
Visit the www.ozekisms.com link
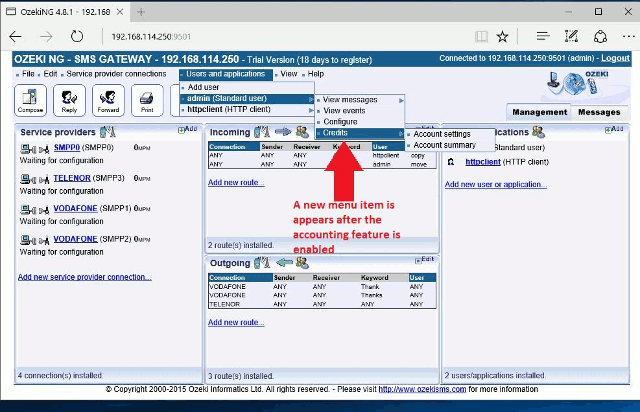click(x=422, y=389)
